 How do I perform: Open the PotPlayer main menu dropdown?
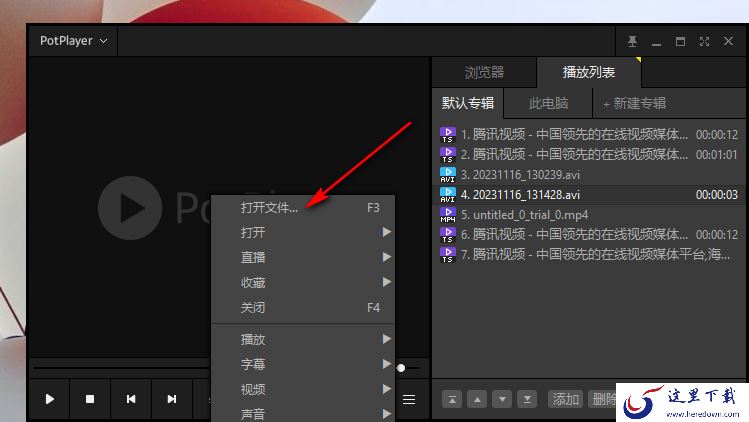[73, 41]
